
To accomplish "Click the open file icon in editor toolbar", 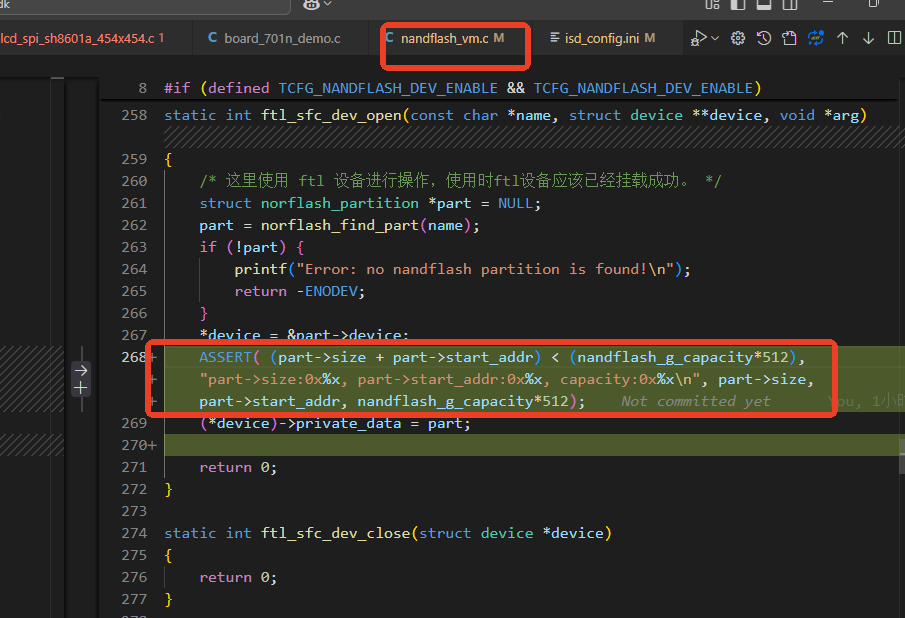I will (789, 39).
